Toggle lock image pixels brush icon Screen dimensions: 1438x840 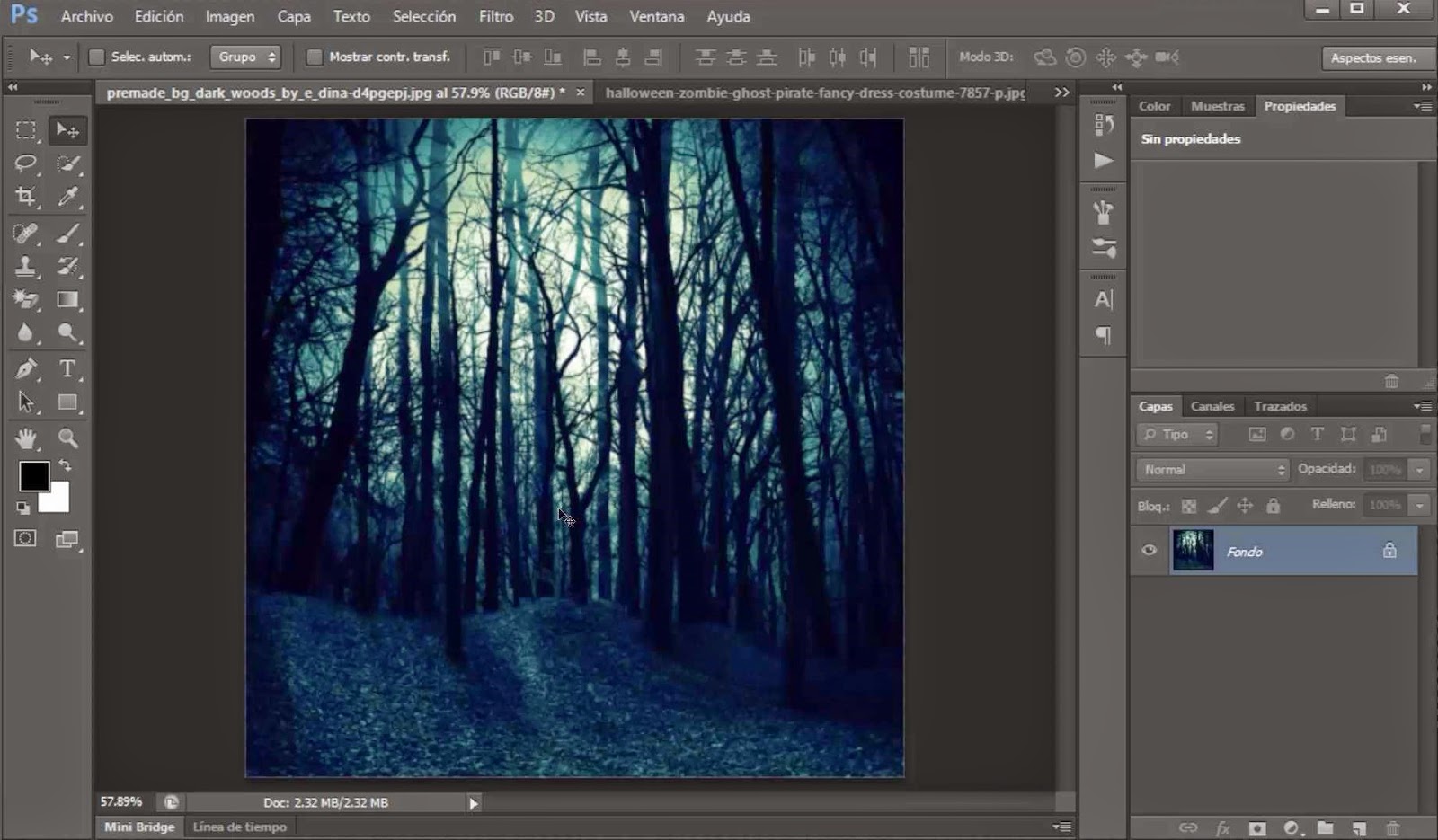point(1217,506)
